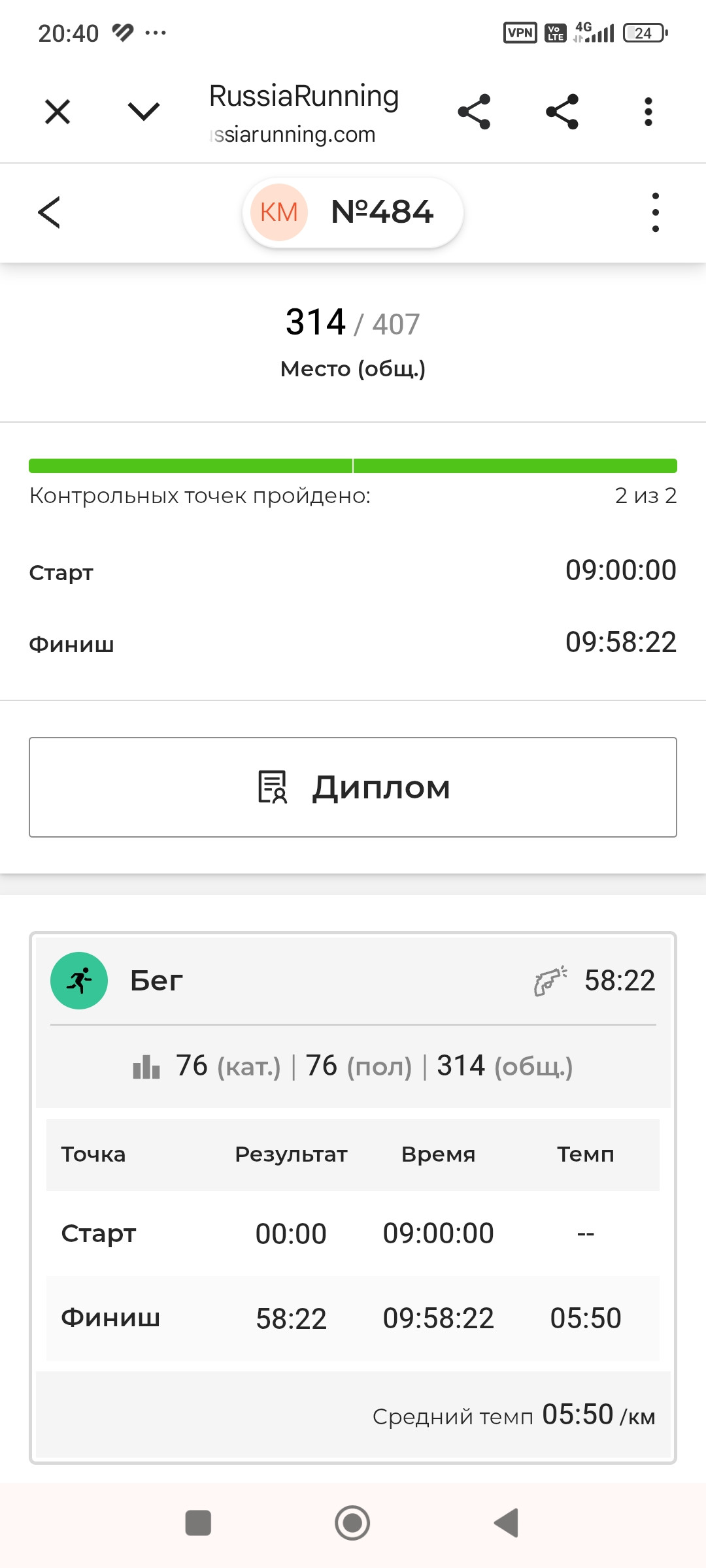The width and height of the screenshot is (706, 1568).
Task: Tap the first share icon
Action: tap(474, 112)
